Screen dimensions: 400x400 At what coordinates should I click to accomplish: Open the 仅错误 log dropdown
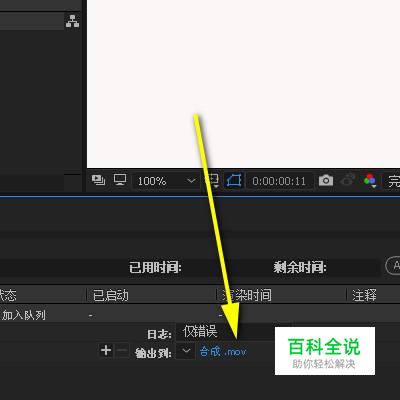pos(233,332)
